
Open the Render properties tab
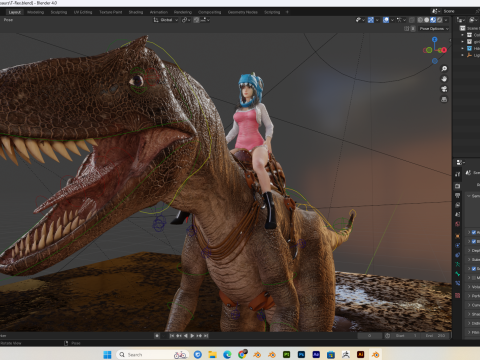click(x=458, y=186)
